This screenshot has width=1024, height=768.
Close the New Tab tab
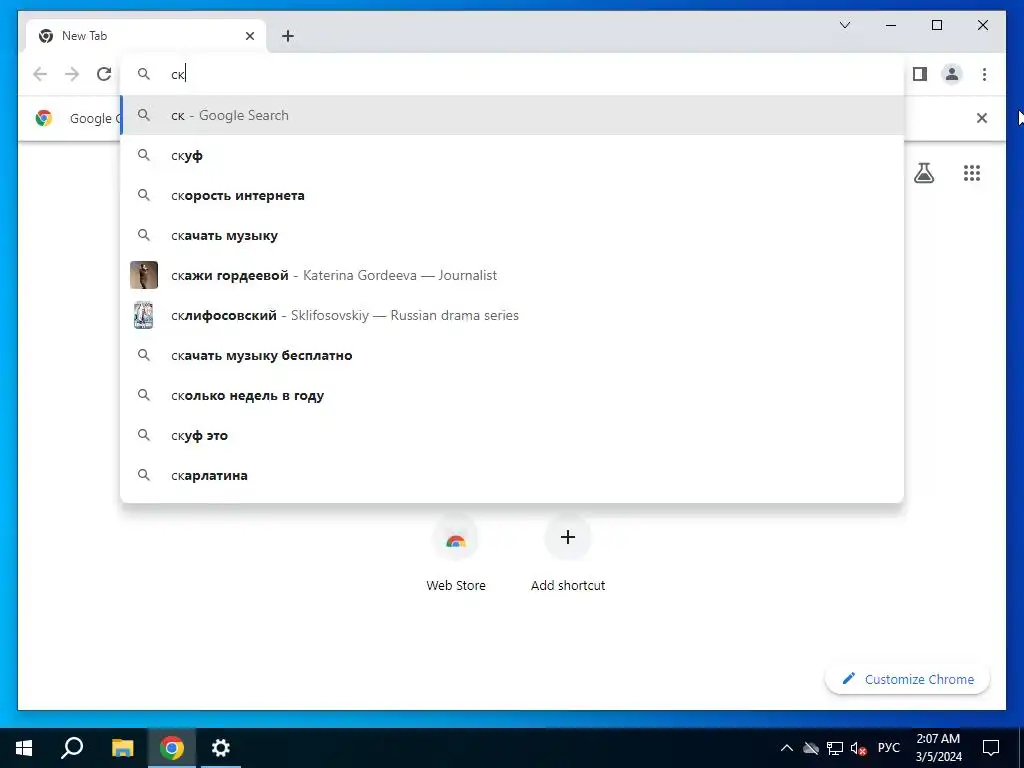click(249, 36)
